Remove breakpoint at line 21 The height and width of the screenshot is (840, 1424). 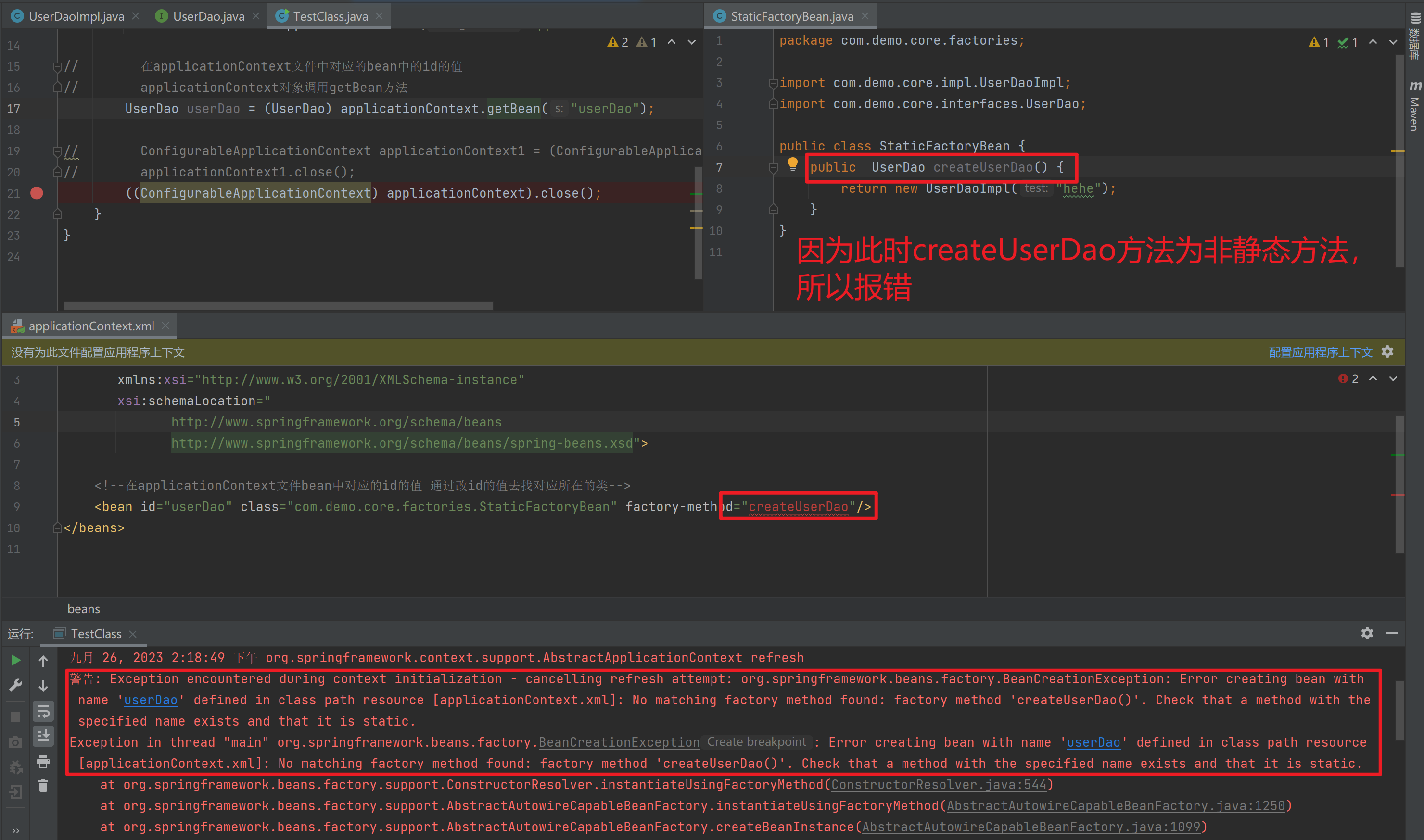pos(37,193)
